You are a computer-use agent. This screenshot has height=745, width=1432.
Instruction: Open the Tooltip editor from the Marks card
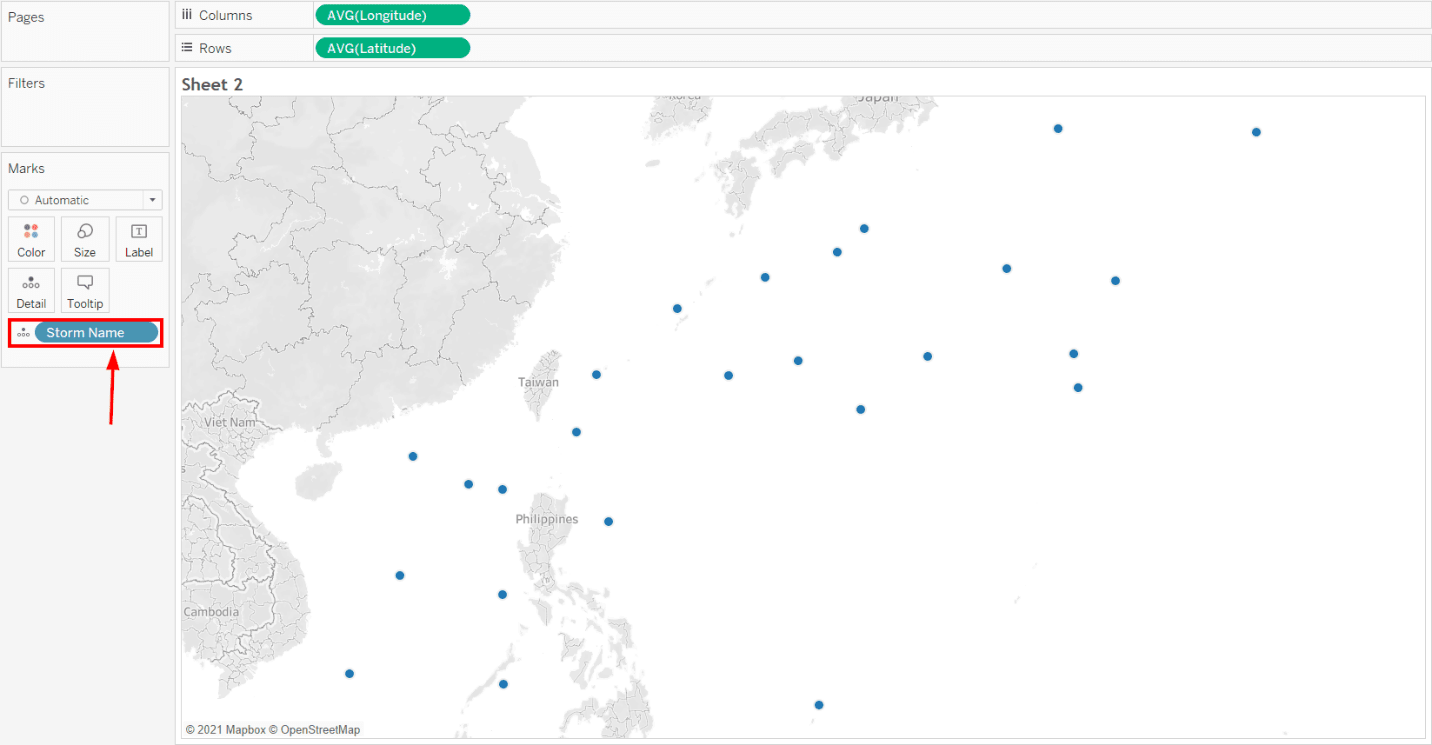pyautogui.click(x=84, y=290)
